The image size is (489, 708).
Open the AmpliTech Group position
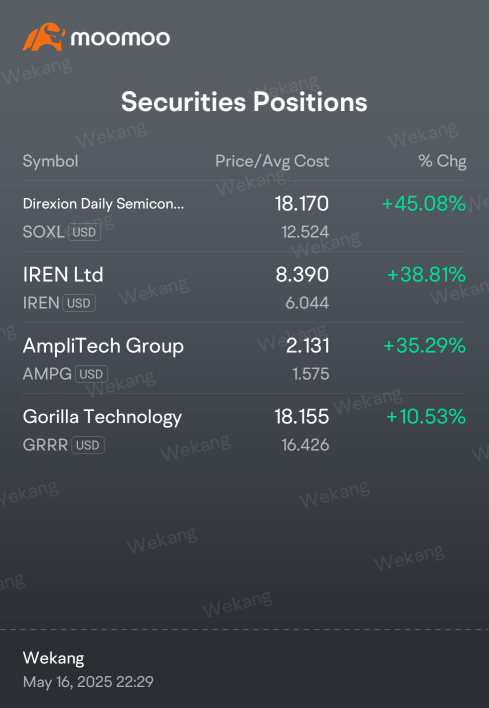[244, 359]
